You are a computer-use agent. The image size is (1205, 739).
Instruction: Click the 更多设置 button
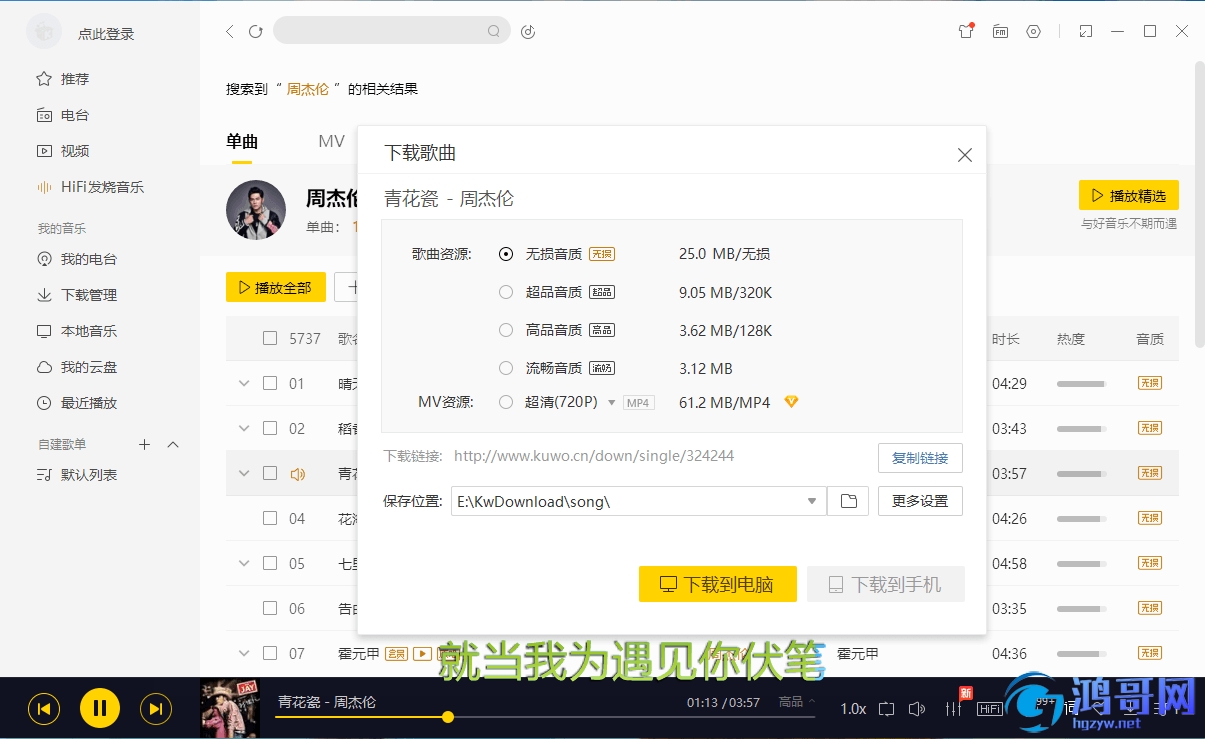click(x=920, y=501)
